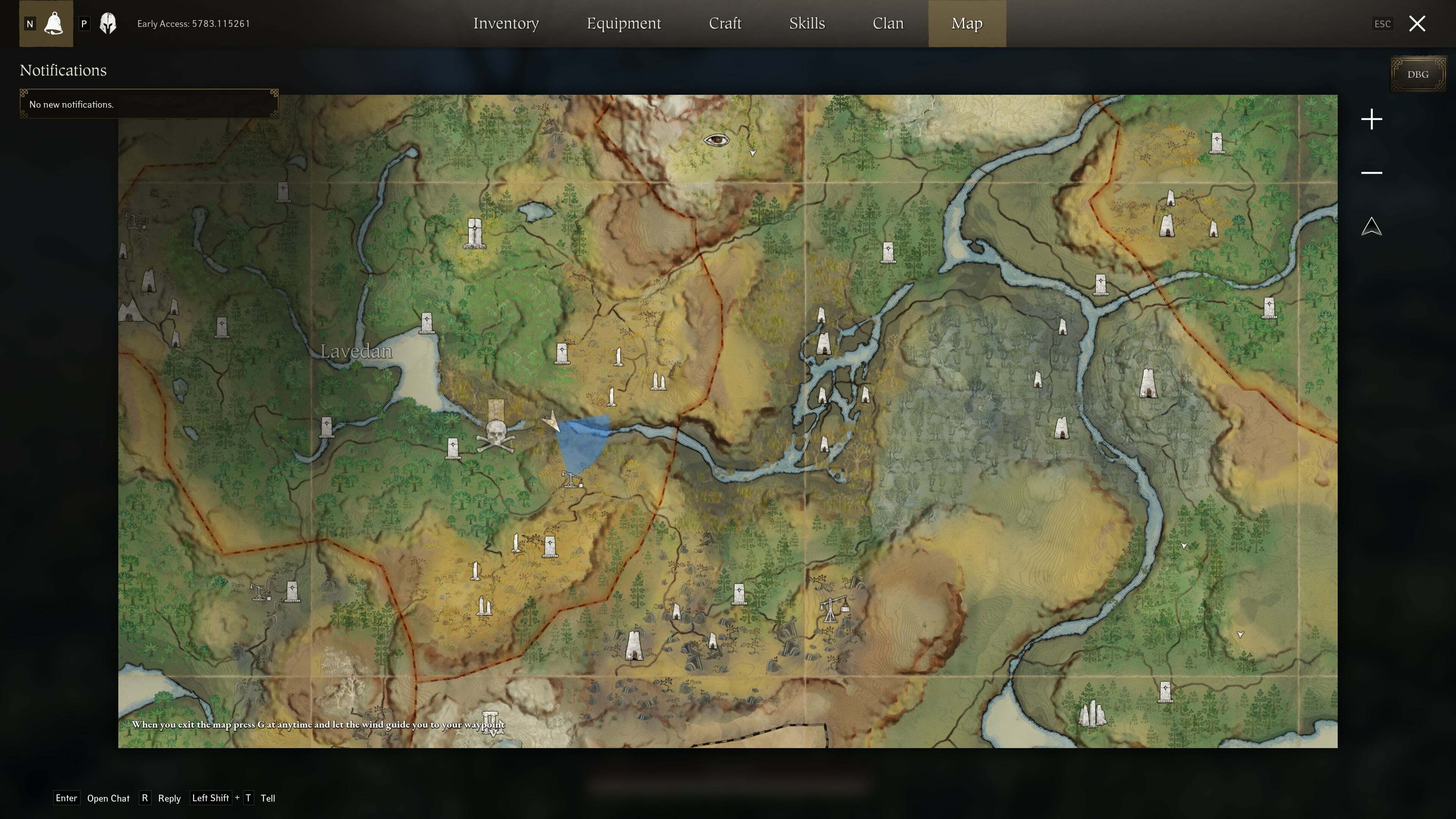Zoom out with the minus button
1456x819 pixels.
coord(1371,173)
